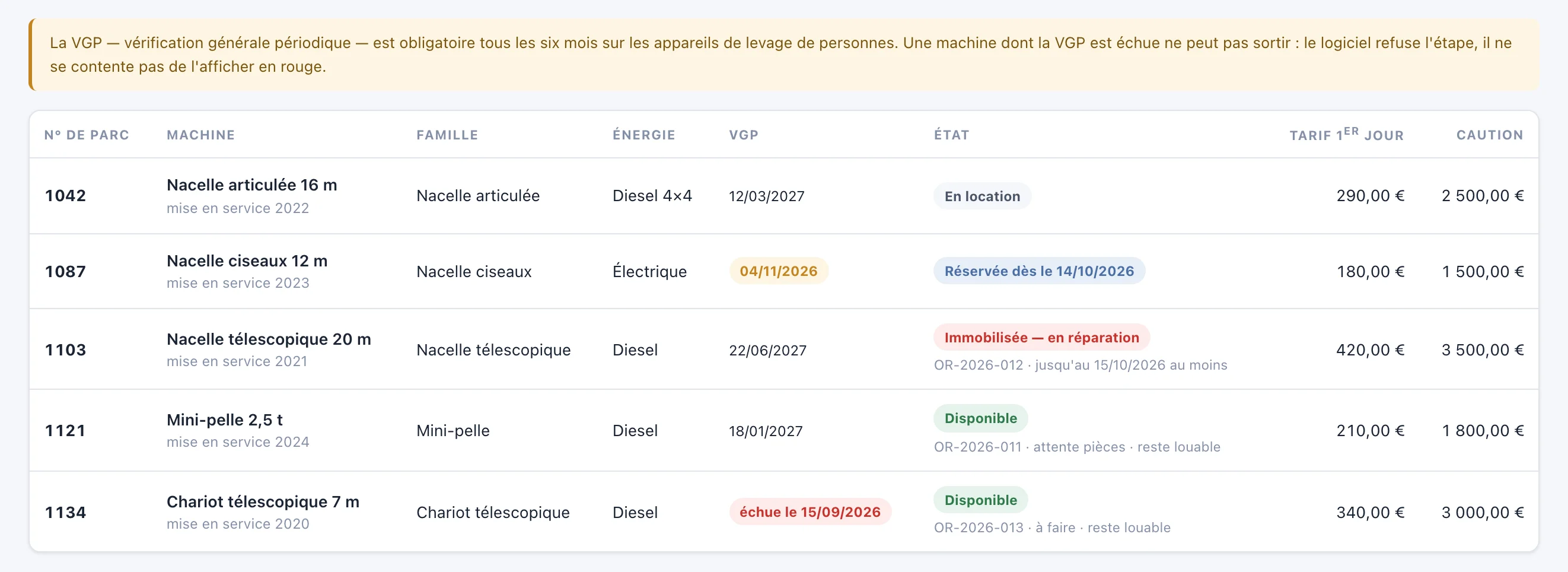Image resolution: width=1568 pixels, height=572 pixels.
Task: Click the 420,00 € daily rate
Action: click(1370, 350)
